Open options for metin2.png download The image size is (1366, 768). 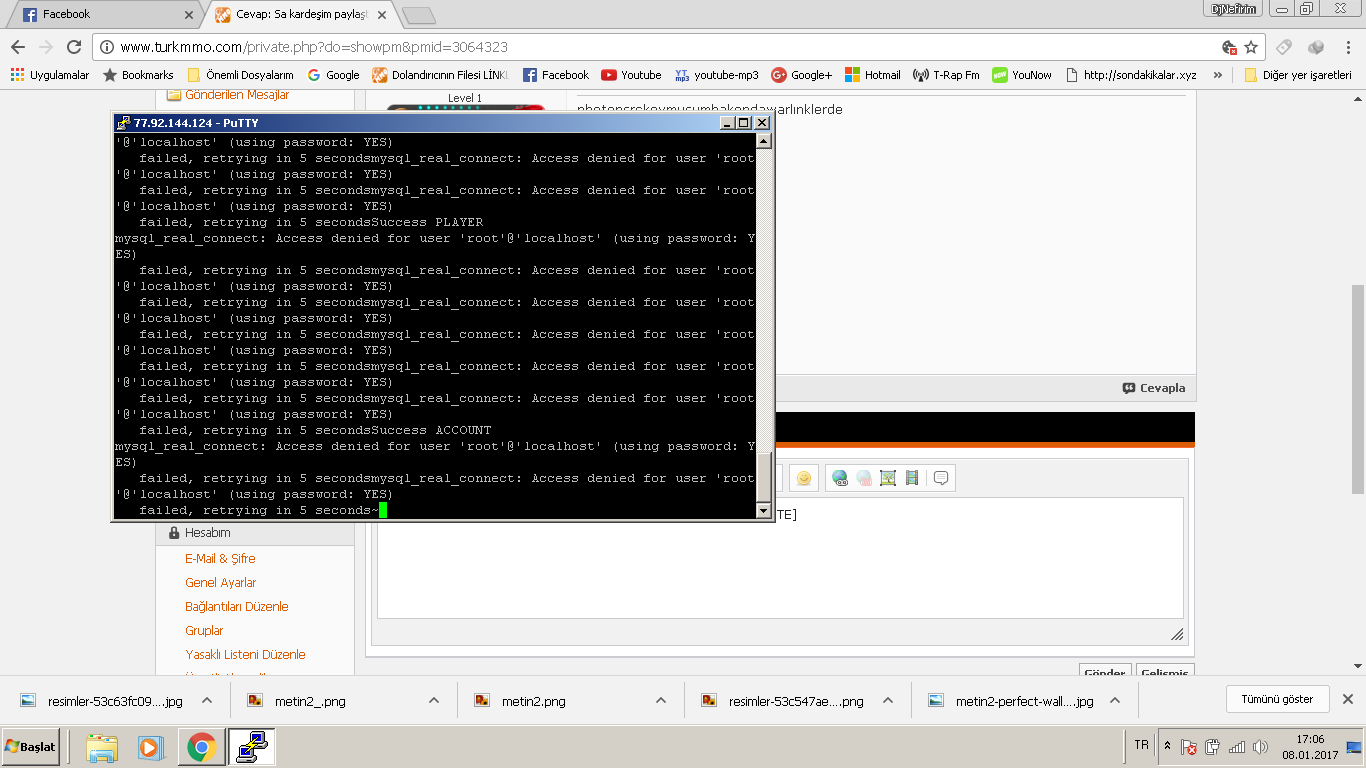click(661, 700)
